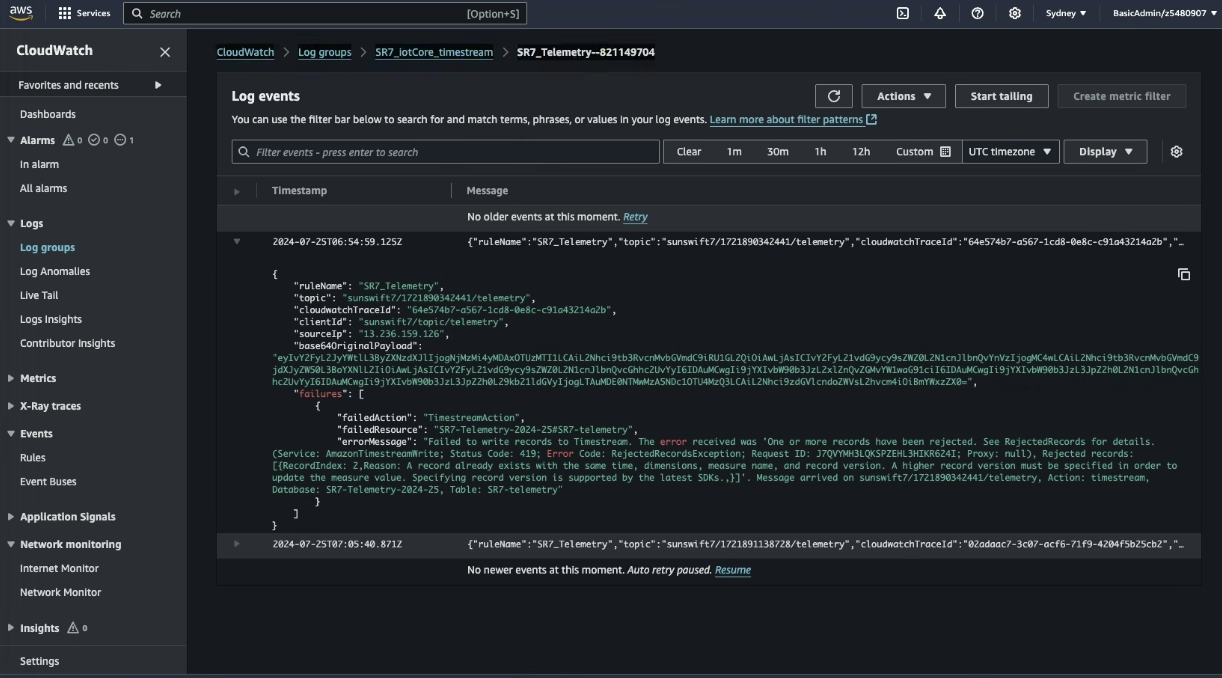Open the Display dropdown
Viewport: 1222px width, 678px height.
(1105, 152)
